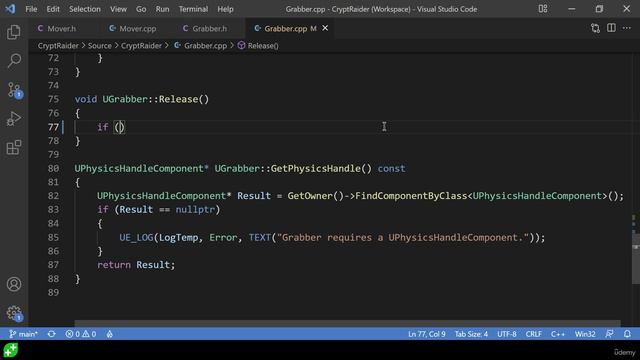Click line number 75 in gutter
Screen dimensions: 640x360
(53, 99)
